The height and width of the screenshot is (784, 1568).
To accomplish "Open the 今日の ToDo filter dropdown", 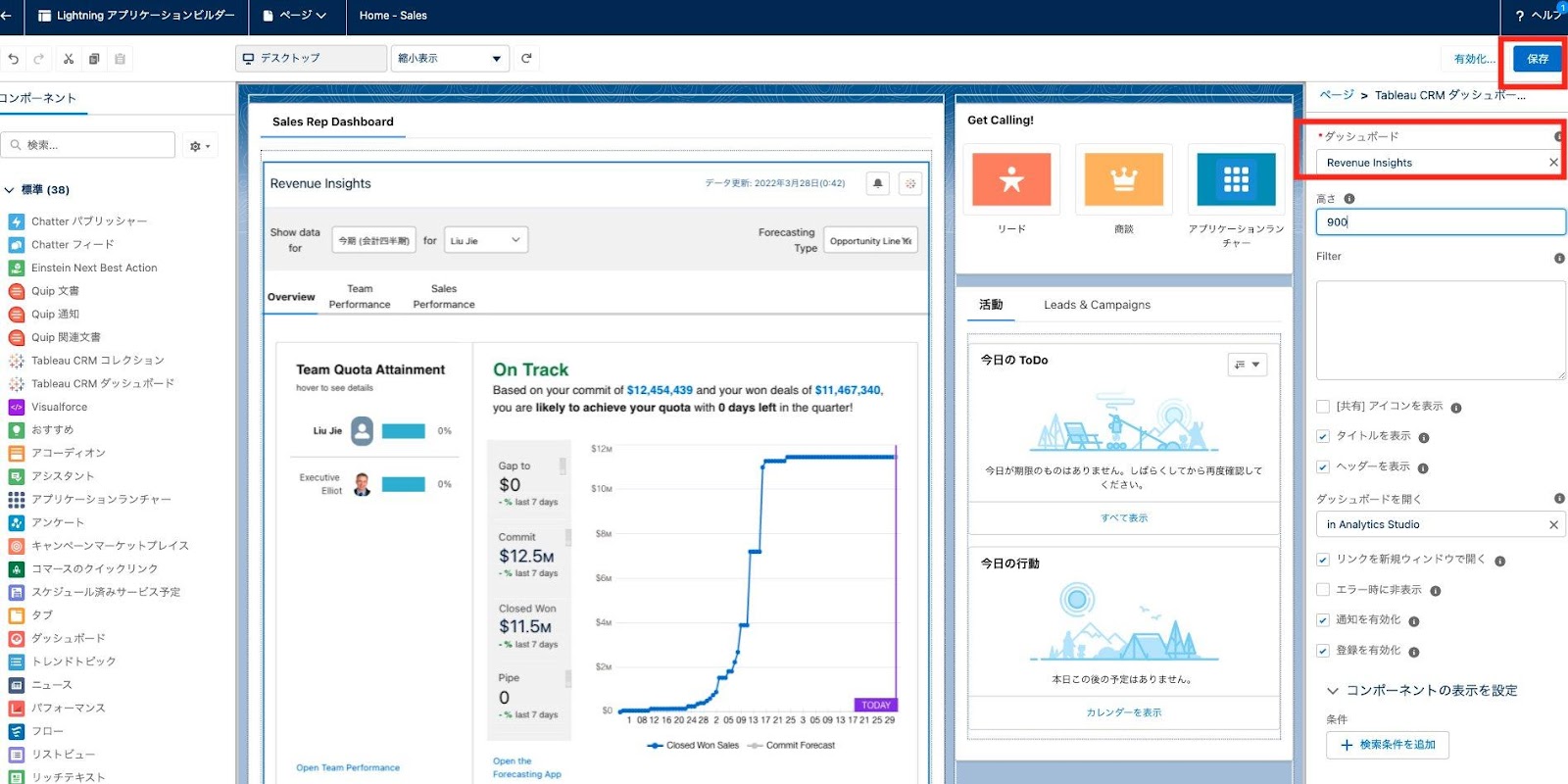I will tap(1248, 365).
